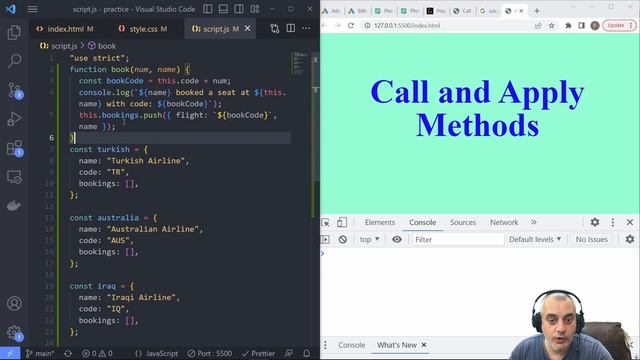Viewport: 640px width, 360px height.
Task: Open errors and warnings in the status bar
Action: (97, 353)
